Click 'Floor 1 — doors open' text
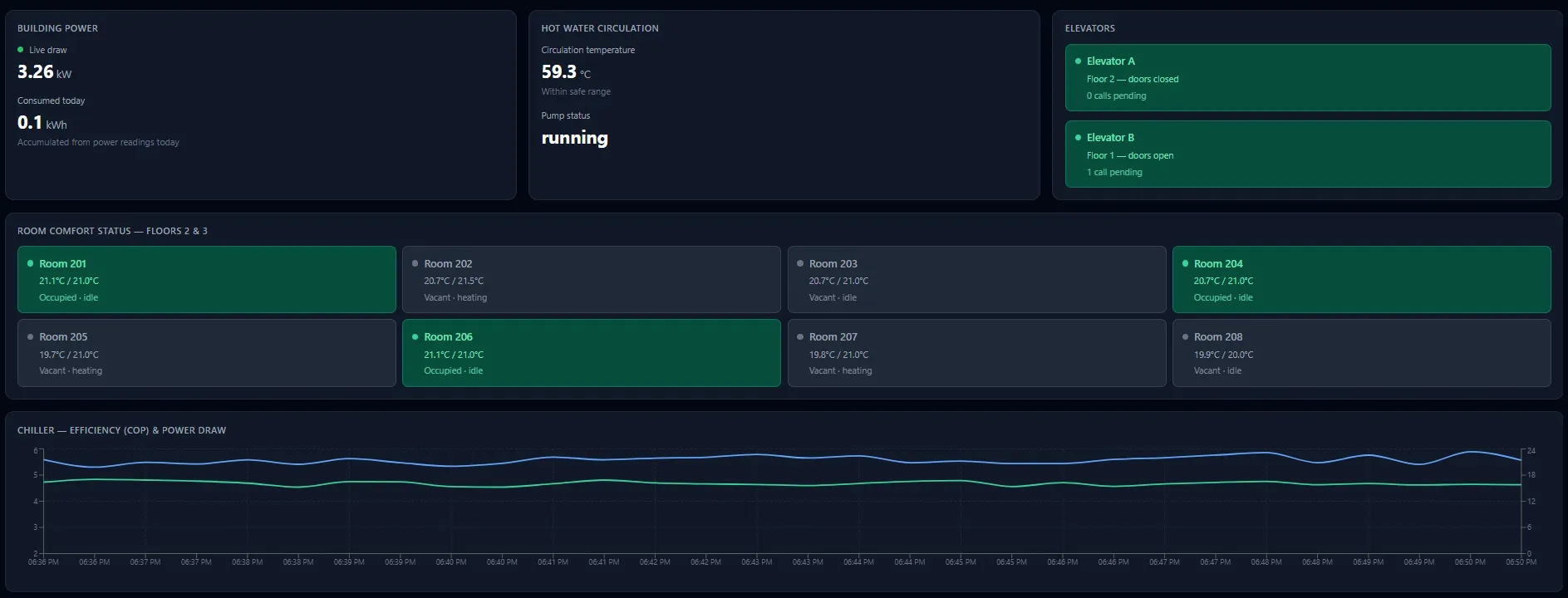Image resolution: width=1568 pixels, height=598 pixels. click(x=1129, y=155)
